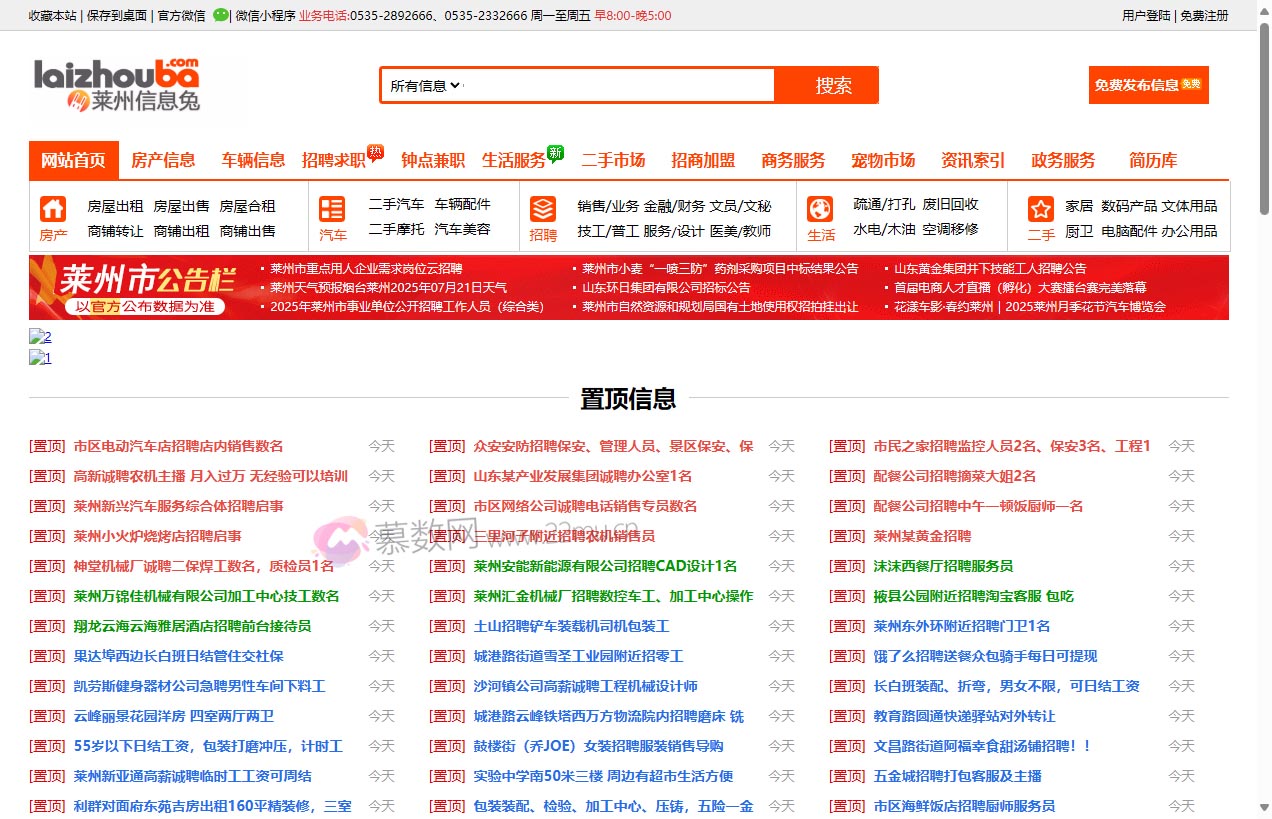
Task: Click the 生活 globe category icon
Action: [821, 210]
